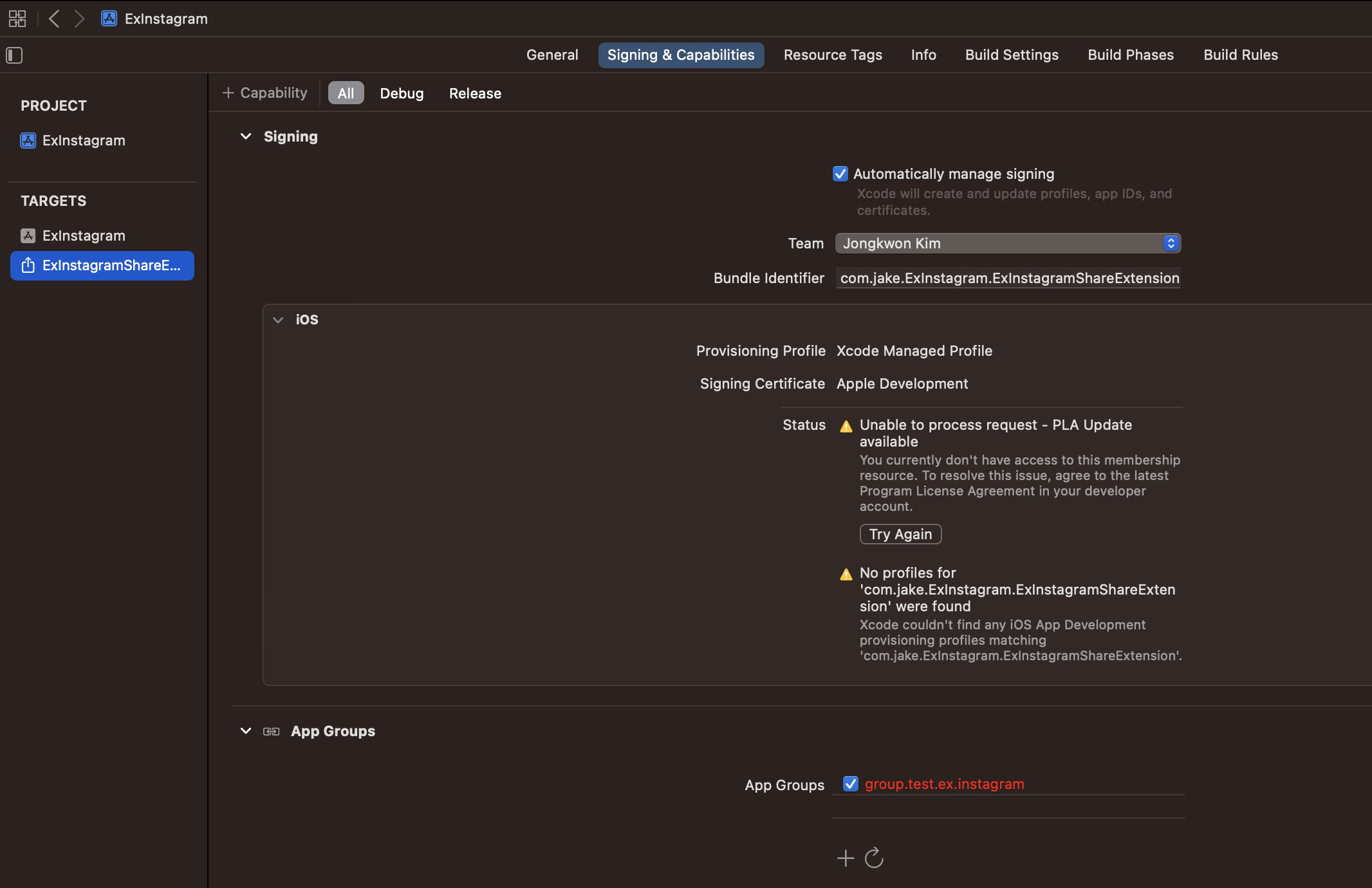Refresh the App Groups list
Viewport: 1372px width, 888px height.
pos(874,858)
